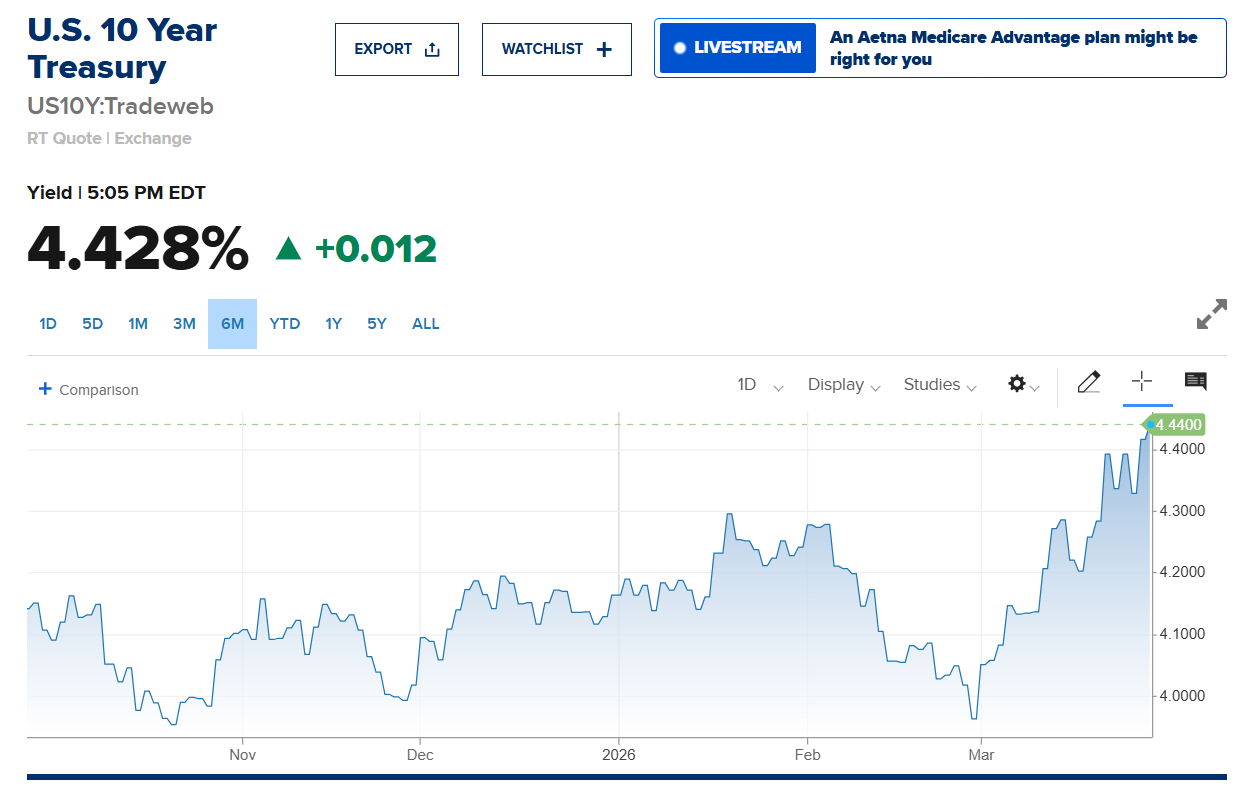1241x788 pixels.
Task: Select the YTD time range tab
Action: coord(285,324)
